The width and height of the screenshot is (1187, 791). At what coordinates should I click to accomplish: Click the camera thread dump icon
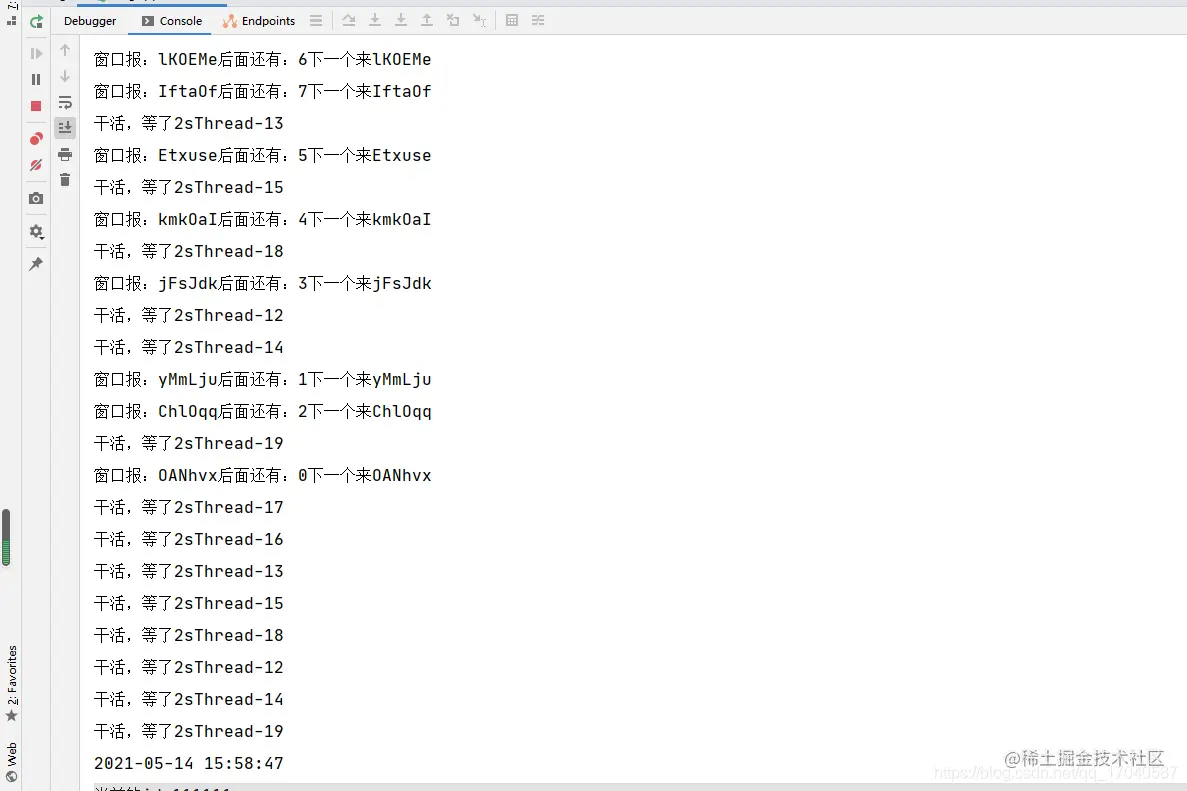(36, 198)
